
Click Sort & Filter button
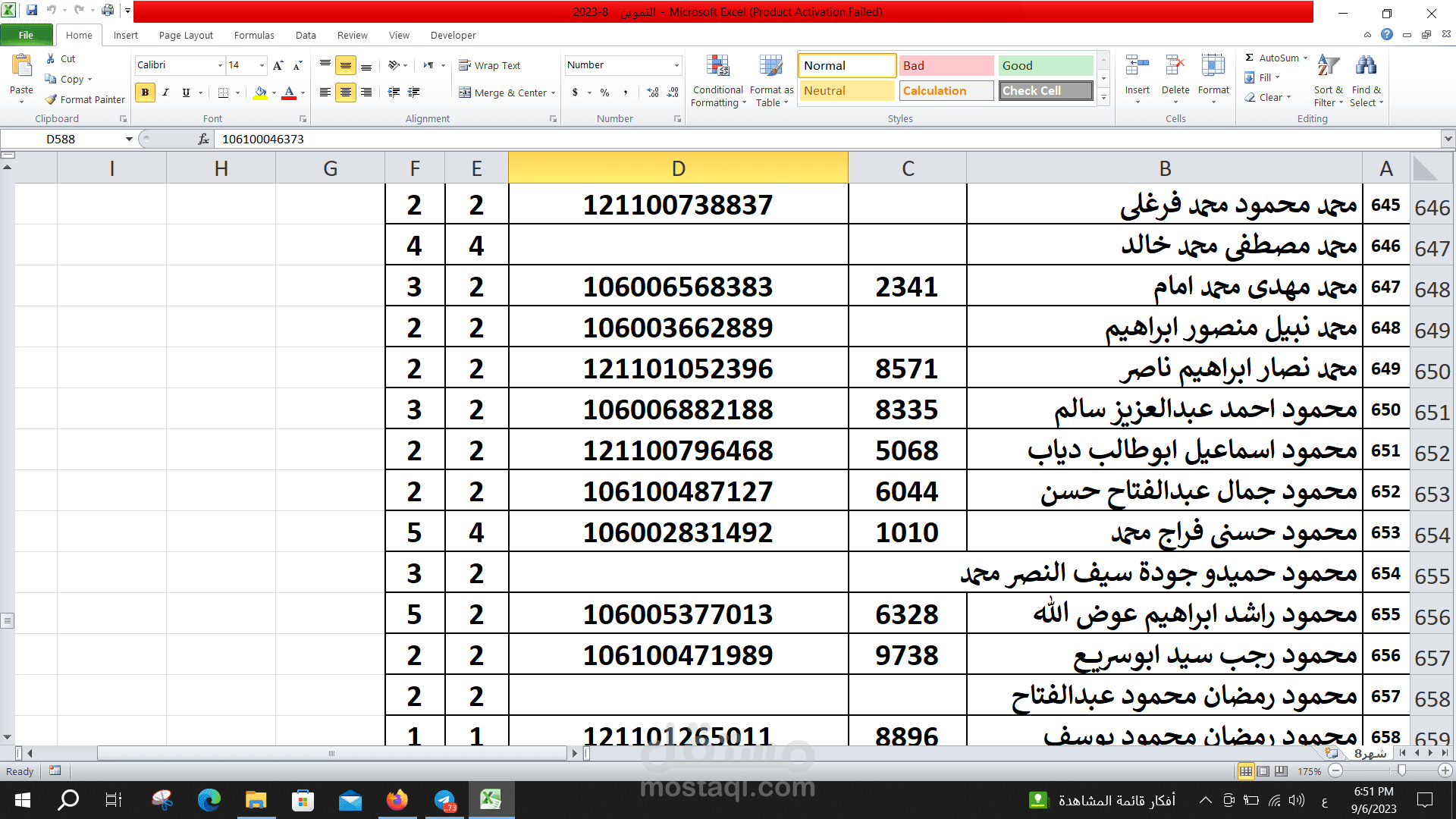tap(1328, 81)
